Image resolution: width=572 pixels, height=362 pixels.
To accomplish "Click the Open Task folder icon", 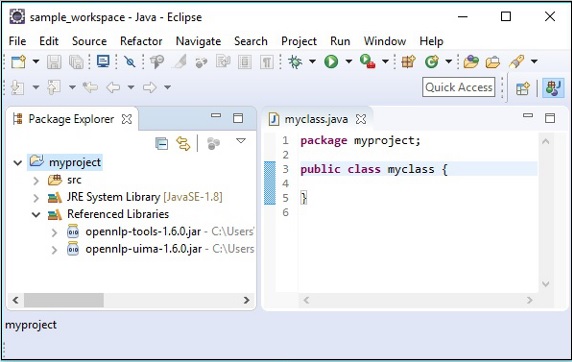I will [x=492, y=62].
